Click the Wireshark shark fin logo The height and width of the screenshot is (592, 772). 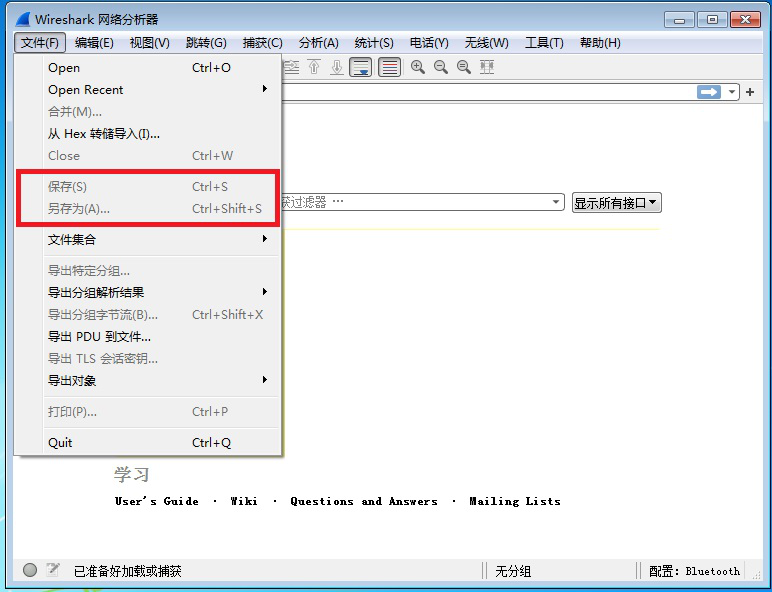tap(23, 19)
